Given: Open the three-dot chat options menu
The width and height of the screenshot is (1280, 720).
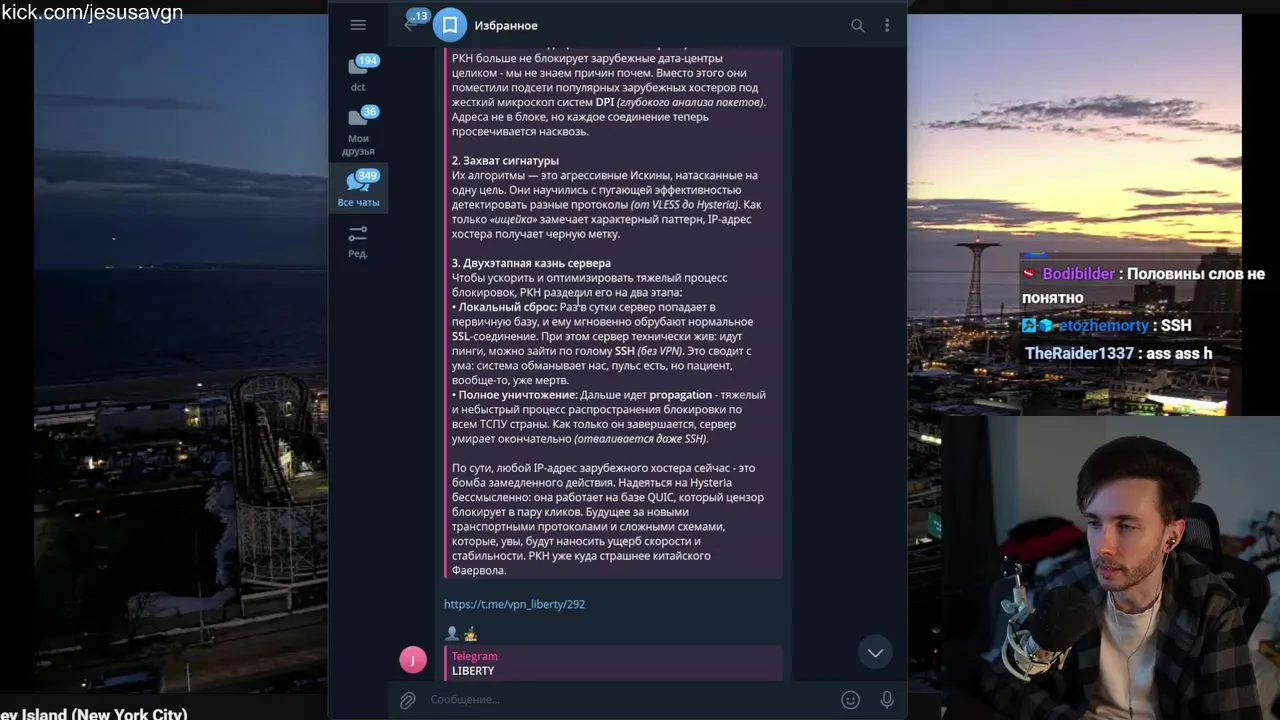Looking at the screenshot, I should pos(887,25).
